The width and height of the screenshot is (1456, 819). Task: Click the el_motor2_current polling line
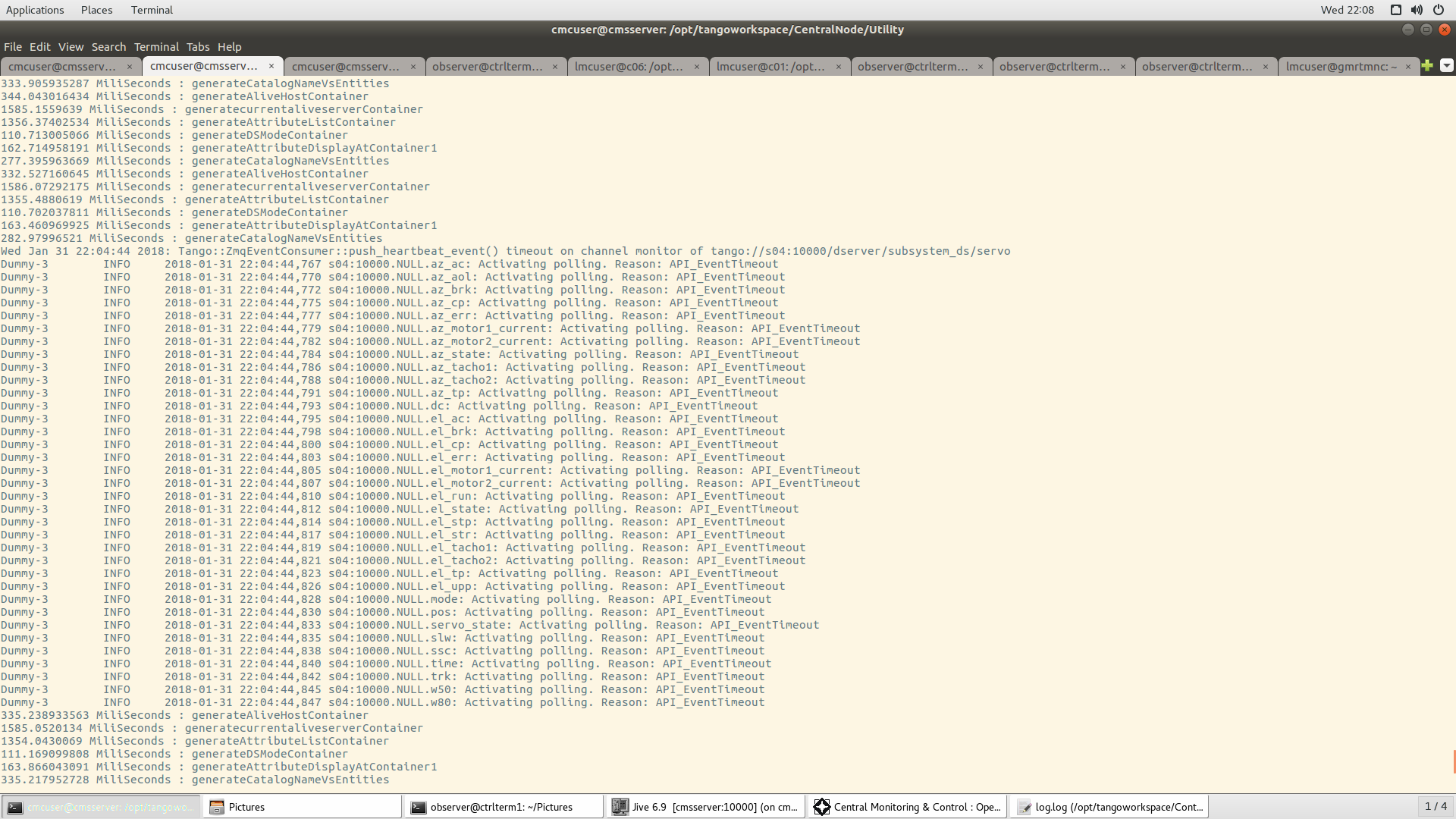point(431,483)
